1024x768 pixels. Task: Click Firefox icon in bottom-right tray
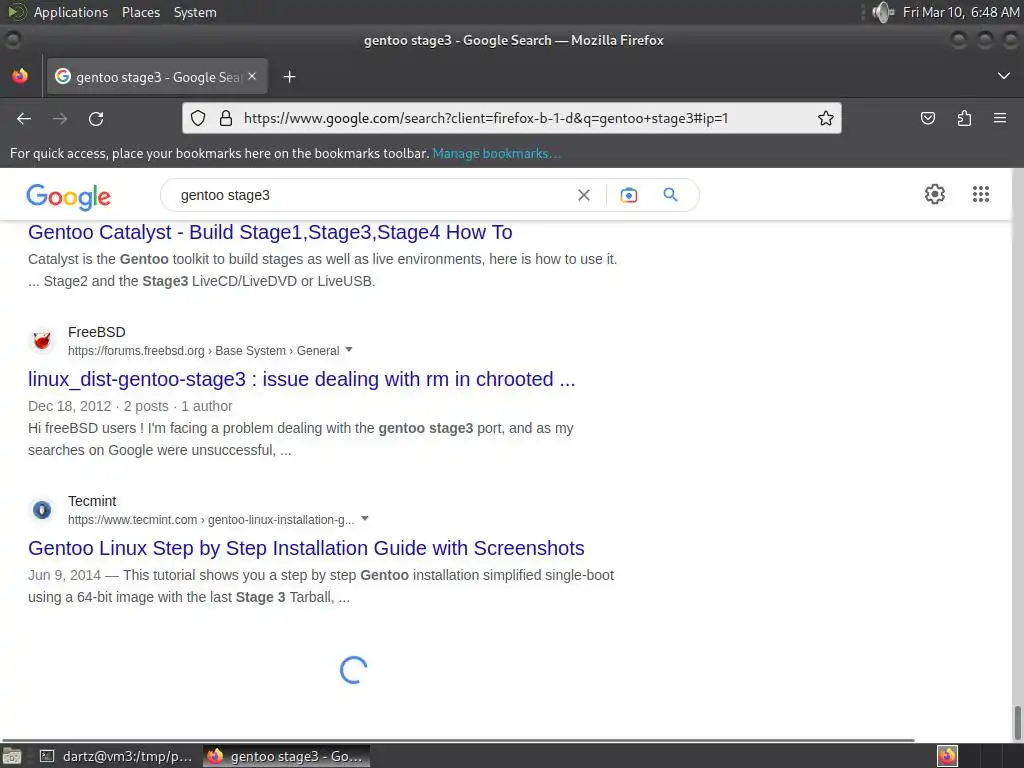click(947, 756)
